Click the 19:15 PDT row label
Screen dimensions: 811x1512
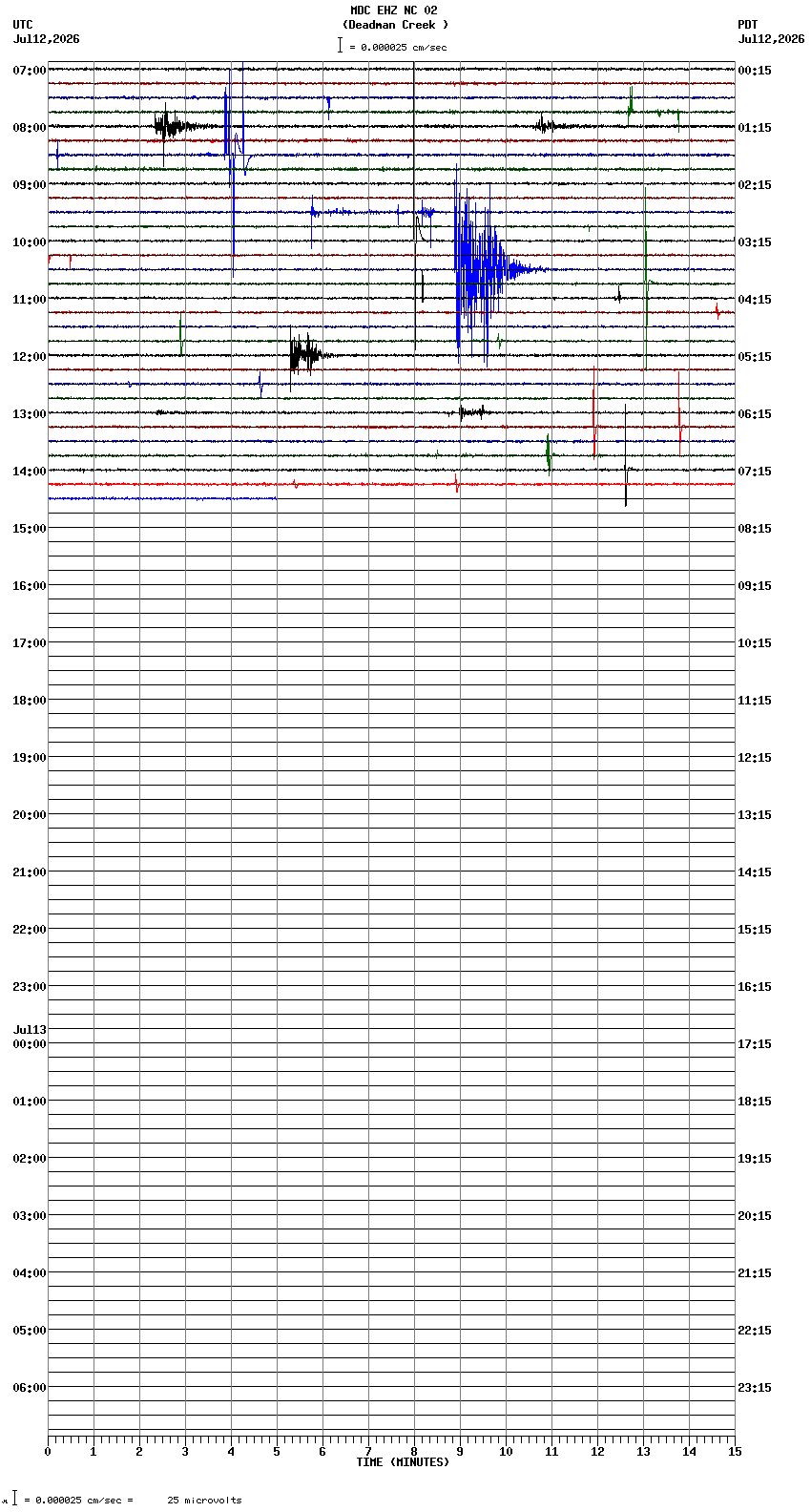[755, 1159]
